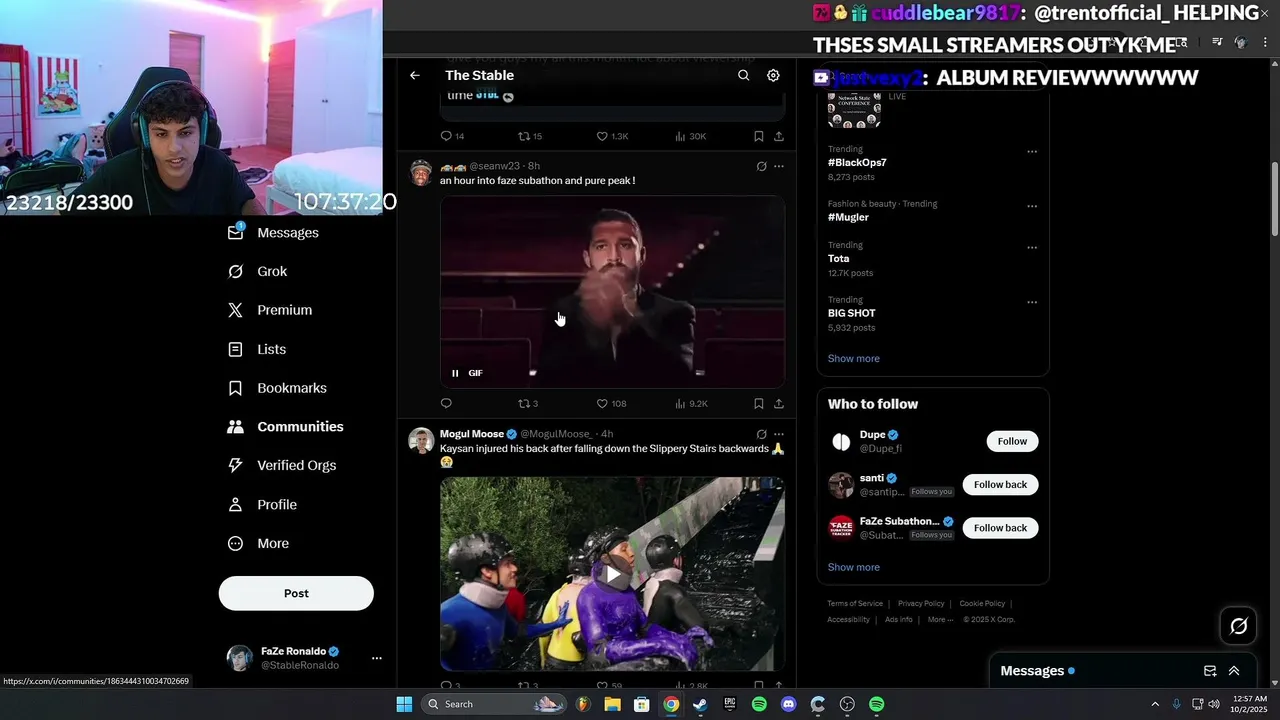
Task: Open more options on Mogul Moose's post
Action: (778, 434)
